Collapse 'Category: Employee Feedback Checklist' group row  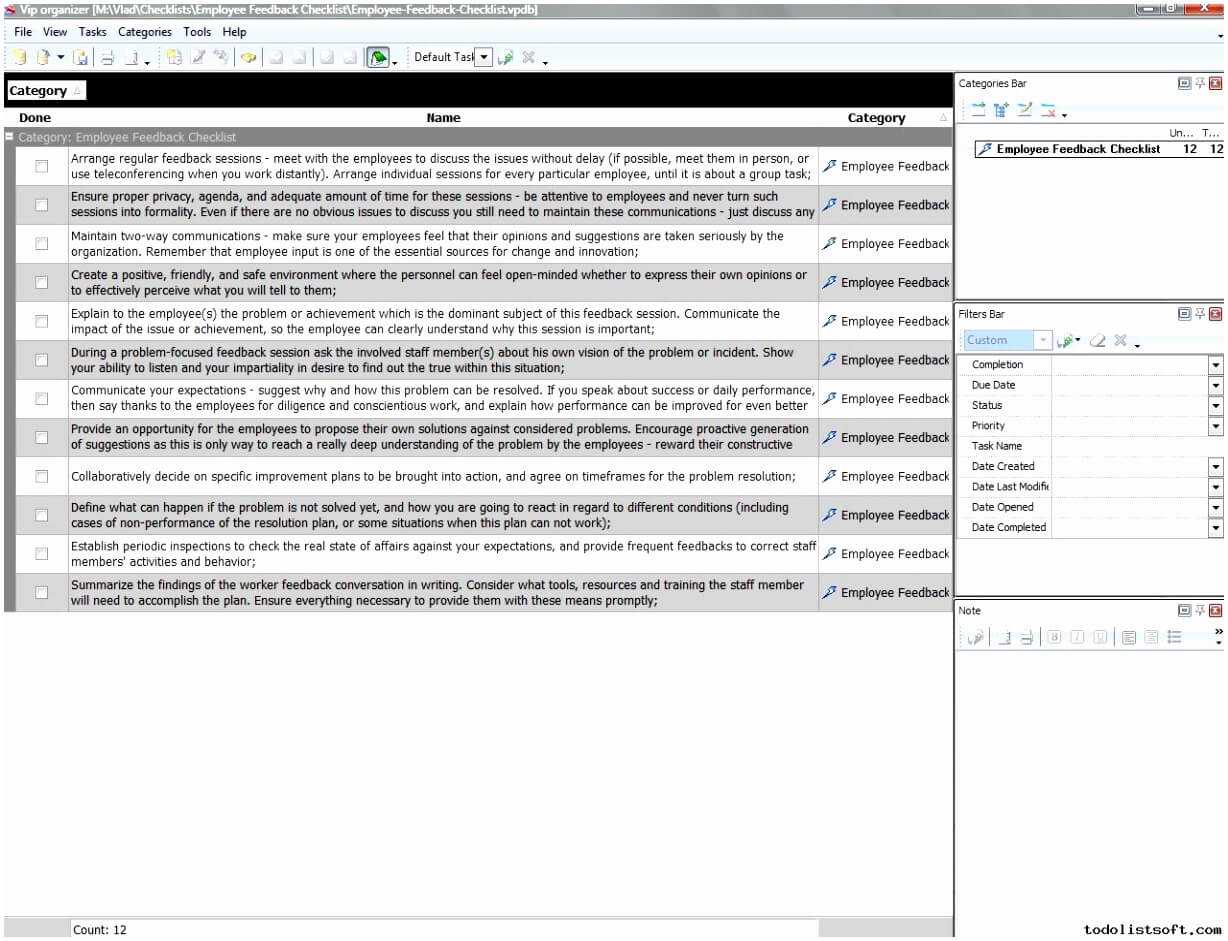(9, 137)
